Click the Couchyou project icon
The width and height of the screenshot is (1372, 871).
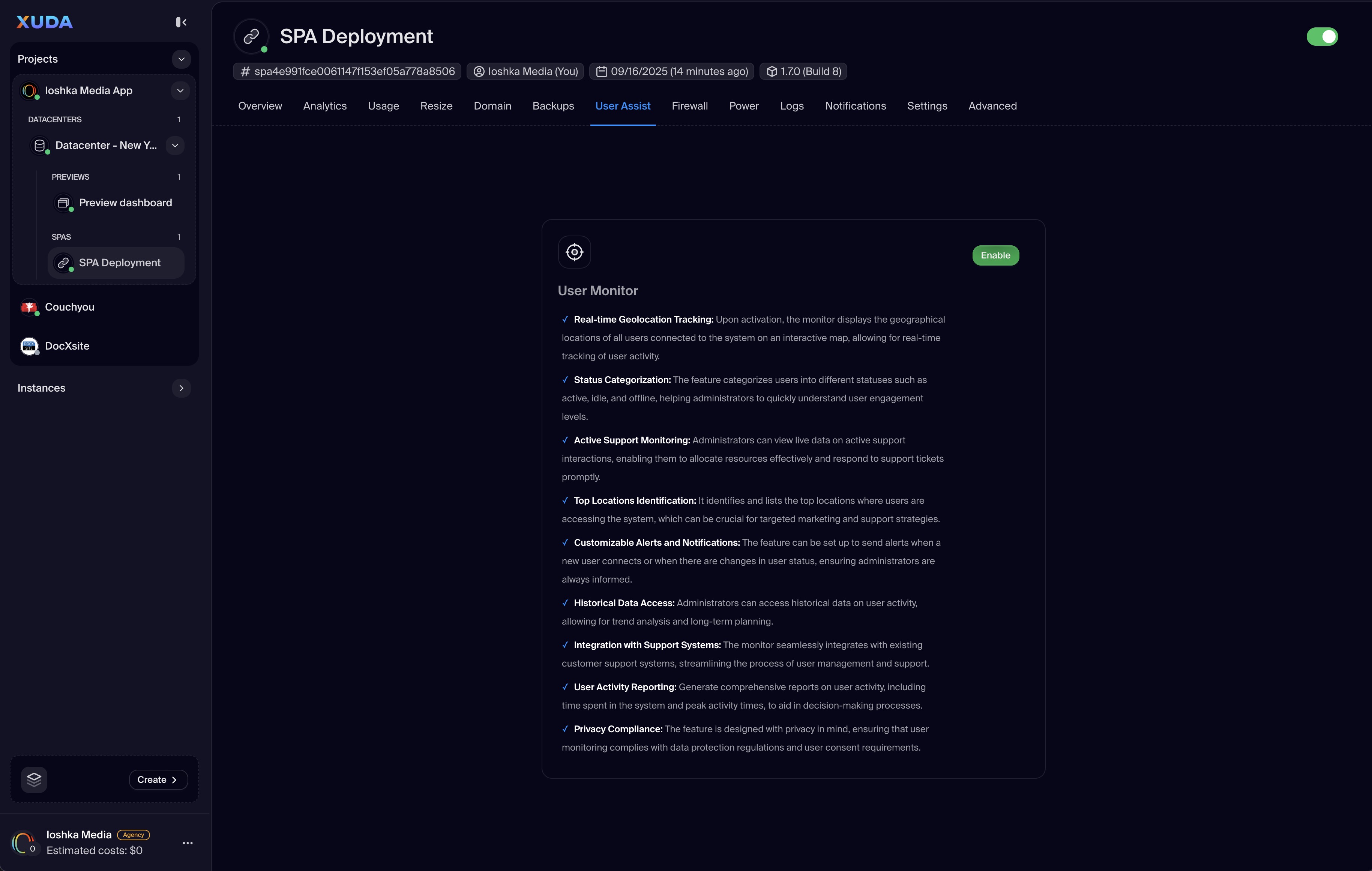point(29,307)
